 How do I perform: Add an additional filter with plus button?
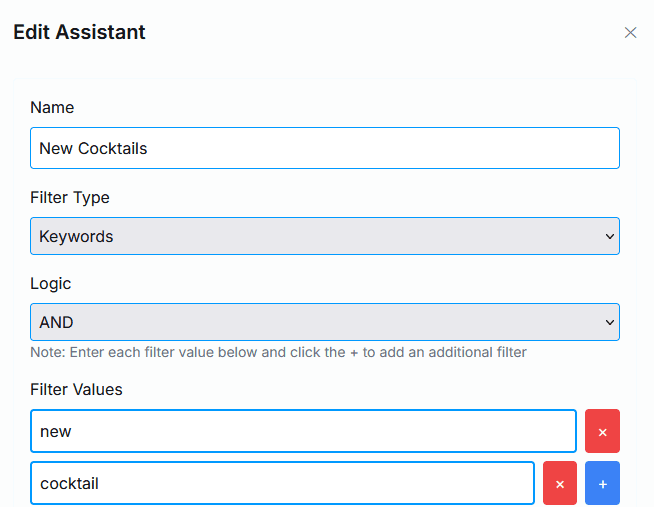(602, 483)
